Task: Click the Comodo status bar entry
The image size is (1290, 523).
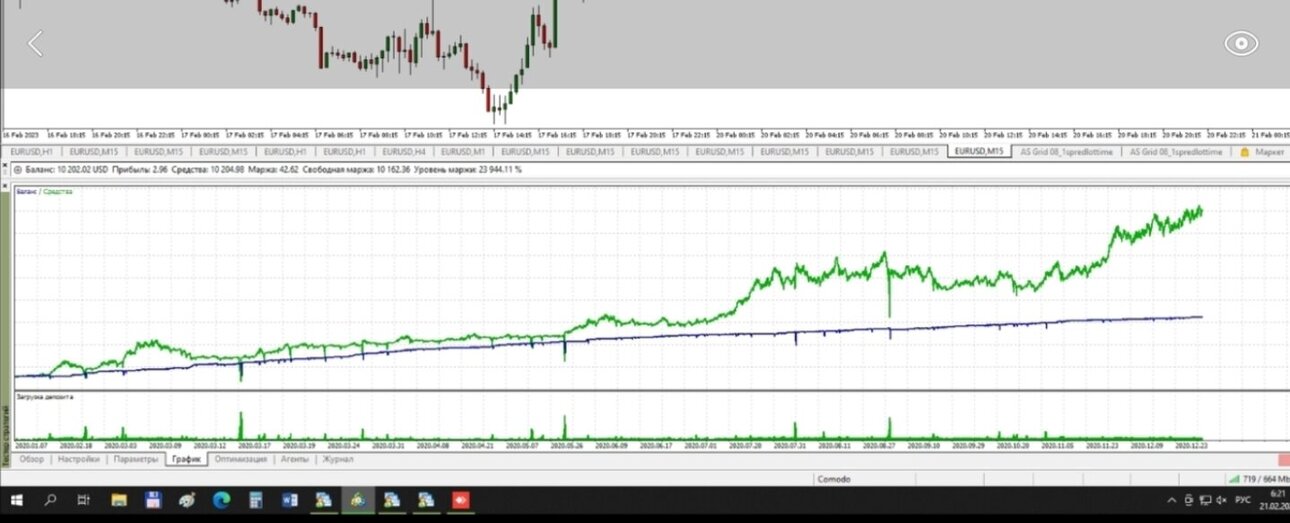Action: (832, 479)
